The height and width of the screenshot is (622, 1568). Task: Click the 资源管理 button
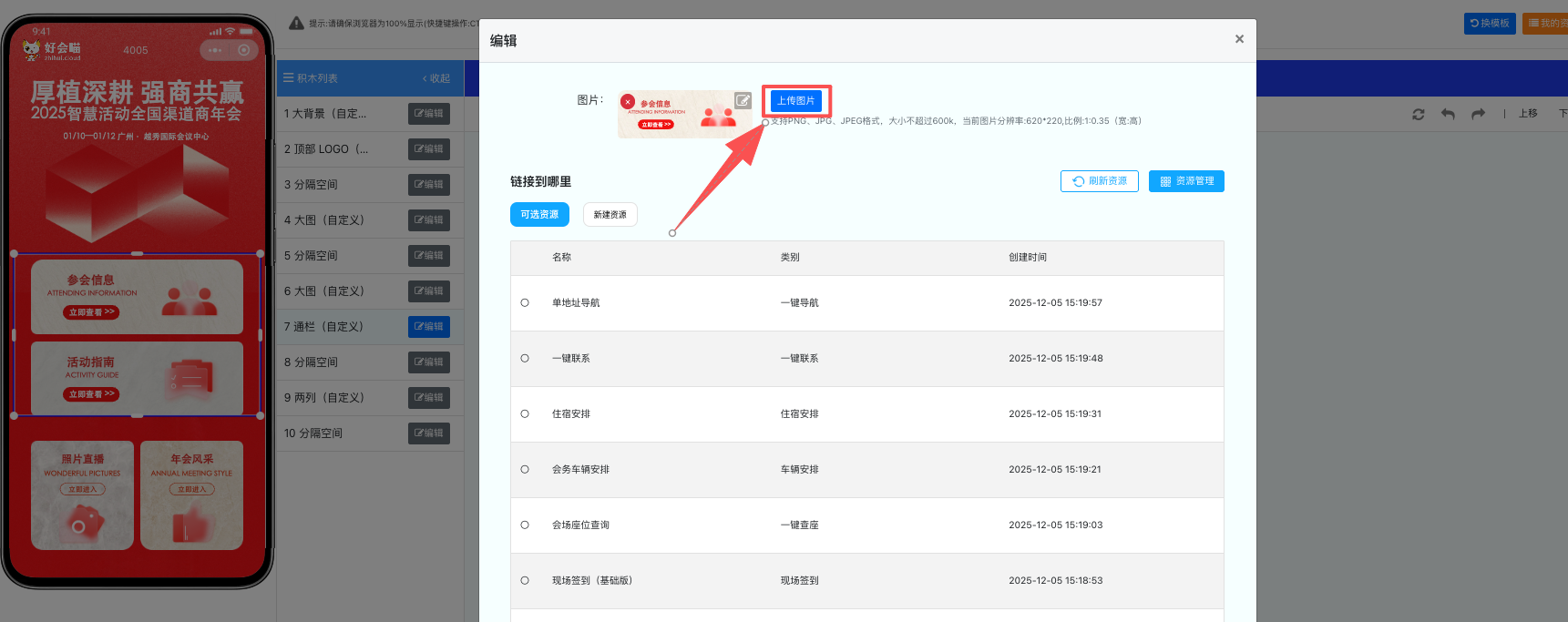1185,181
